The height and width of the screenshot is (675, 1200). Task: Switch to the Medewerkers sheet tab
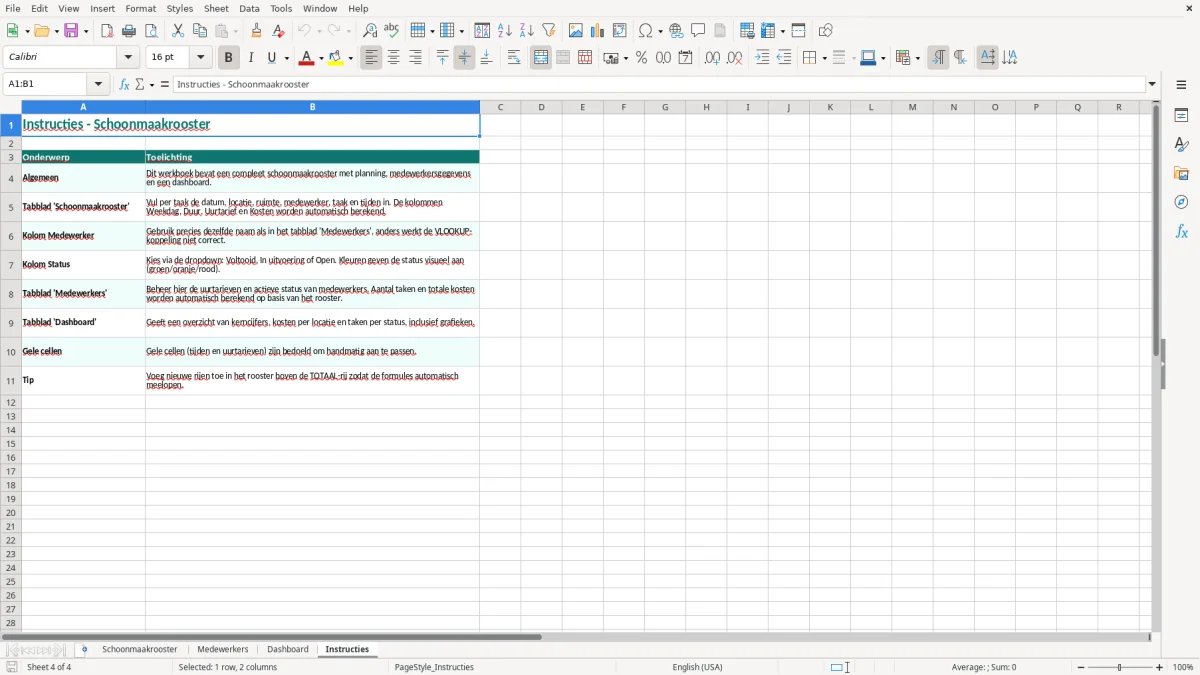[x=223, y=650]
